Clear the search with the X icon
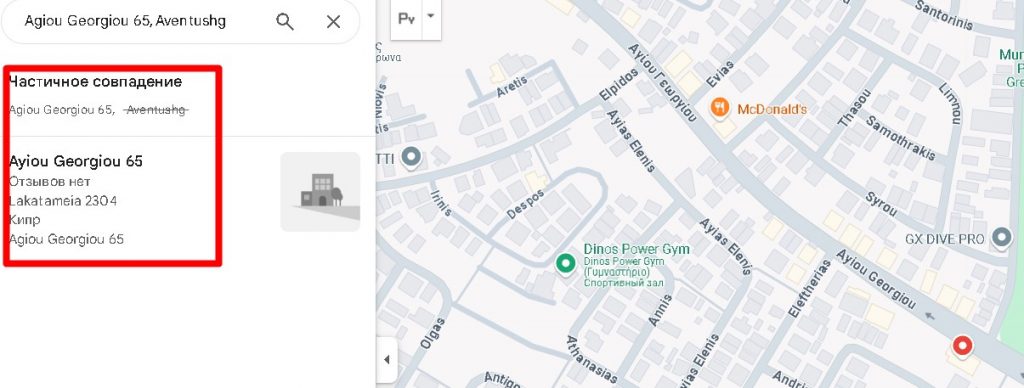This screenshot has height=388, width=1024. point(333,22)
